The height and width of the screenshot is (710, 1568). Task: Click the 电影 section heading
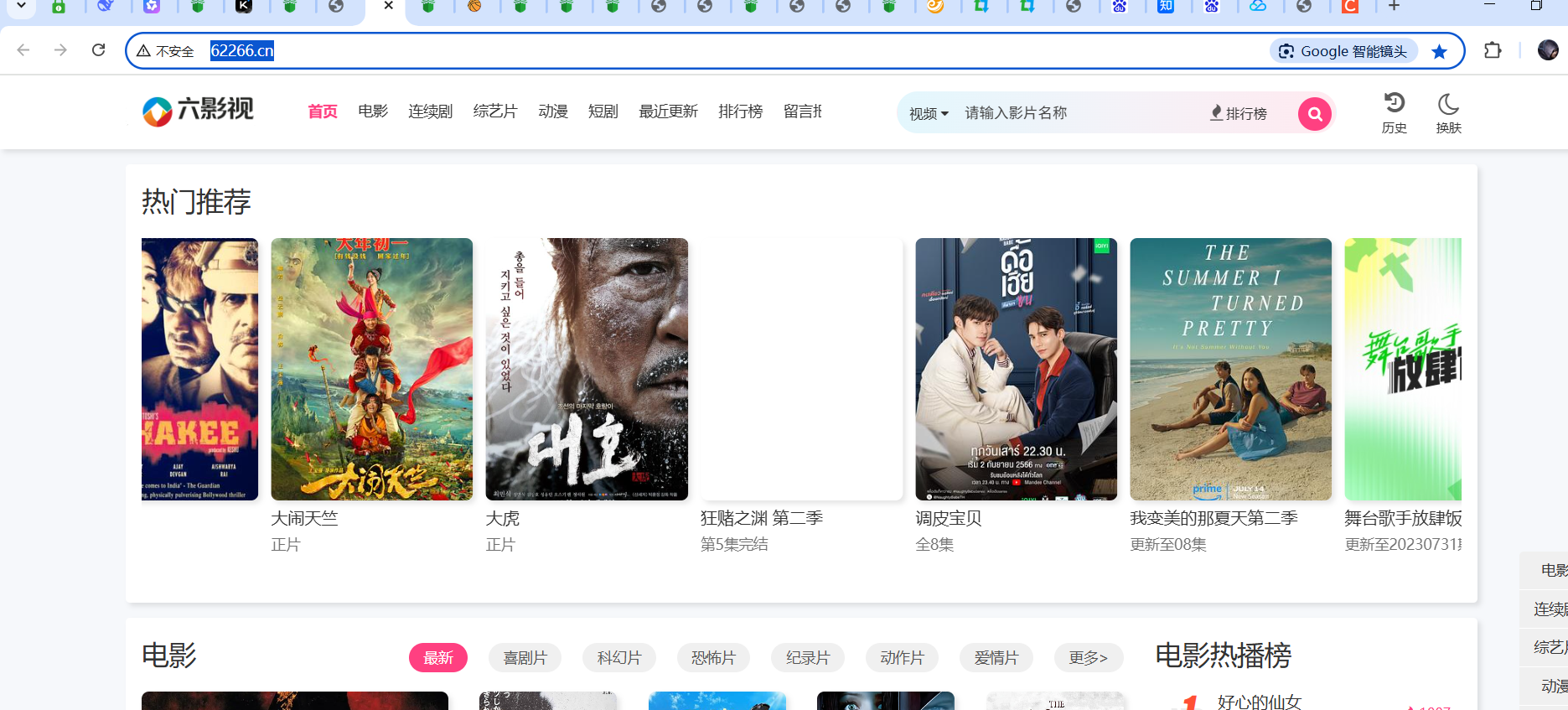coord(169,656)
